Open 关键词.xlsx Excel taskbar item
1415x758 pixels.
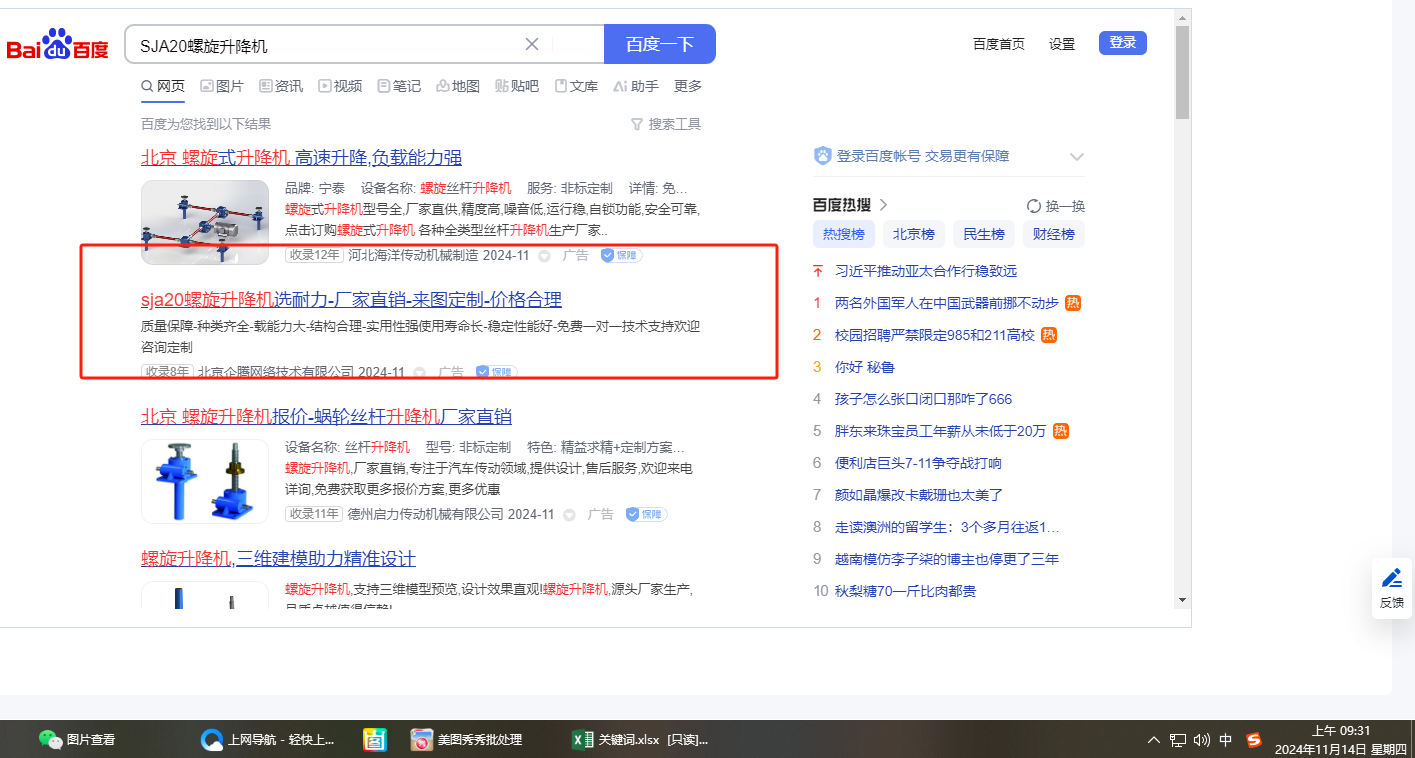pyautogui.click(x=640, y=740)
